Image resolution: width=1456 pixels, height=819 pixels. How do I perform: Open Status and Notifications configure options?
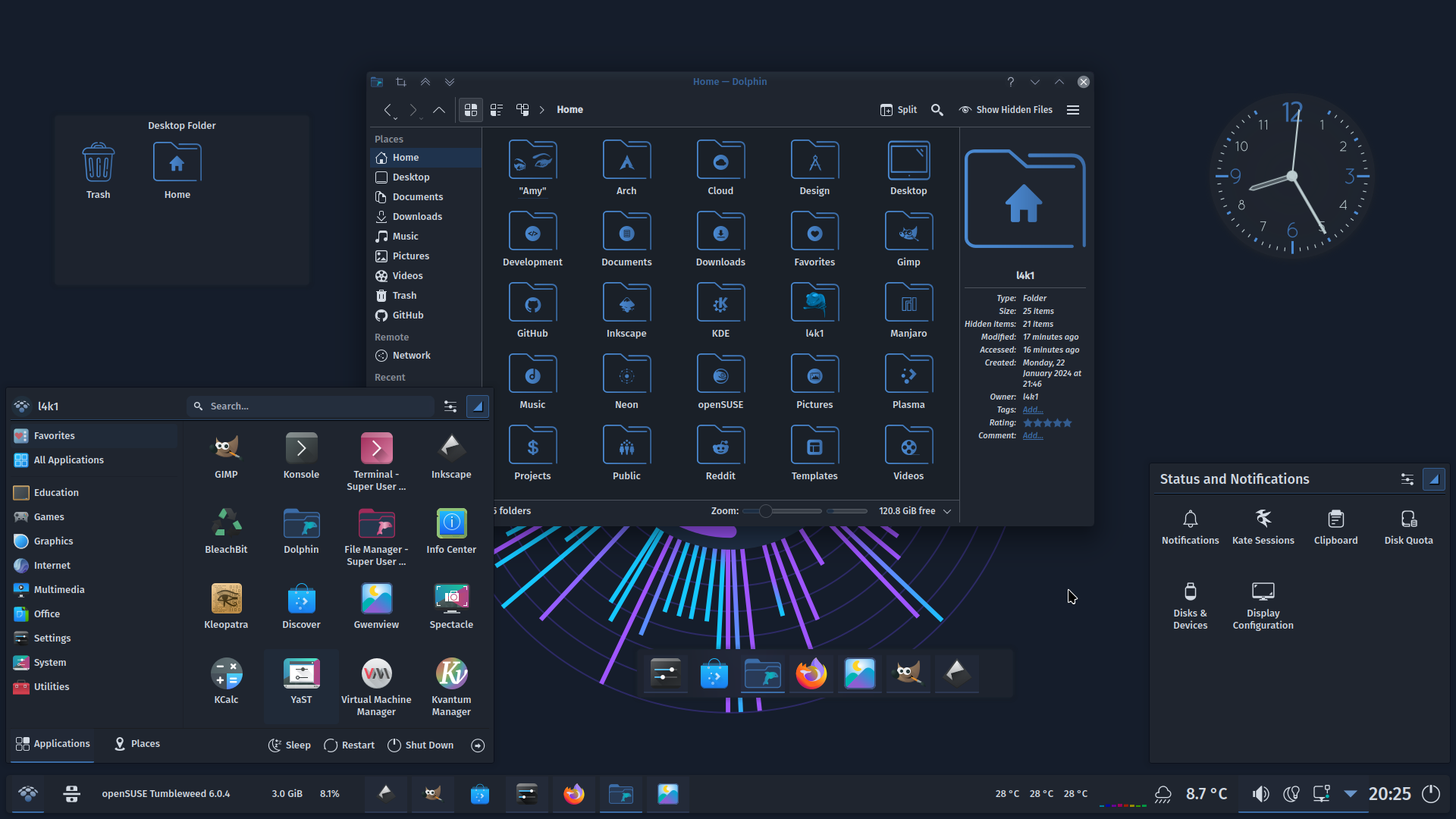(x=1407, y=479)
